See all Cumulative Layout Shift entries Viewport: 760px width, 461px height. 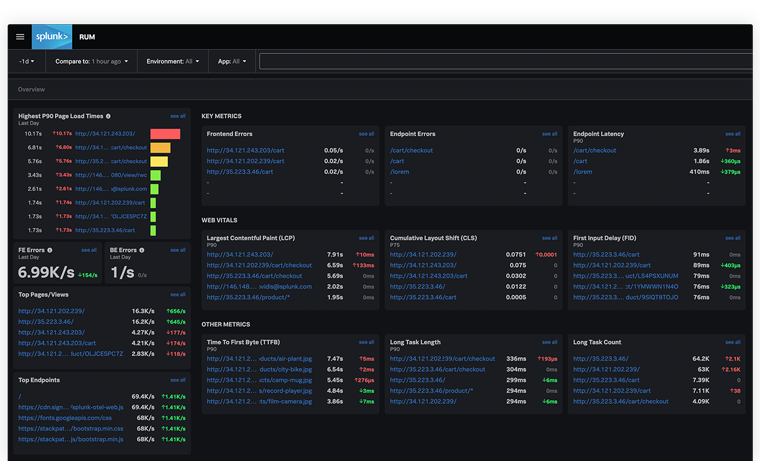click(550, 238)
